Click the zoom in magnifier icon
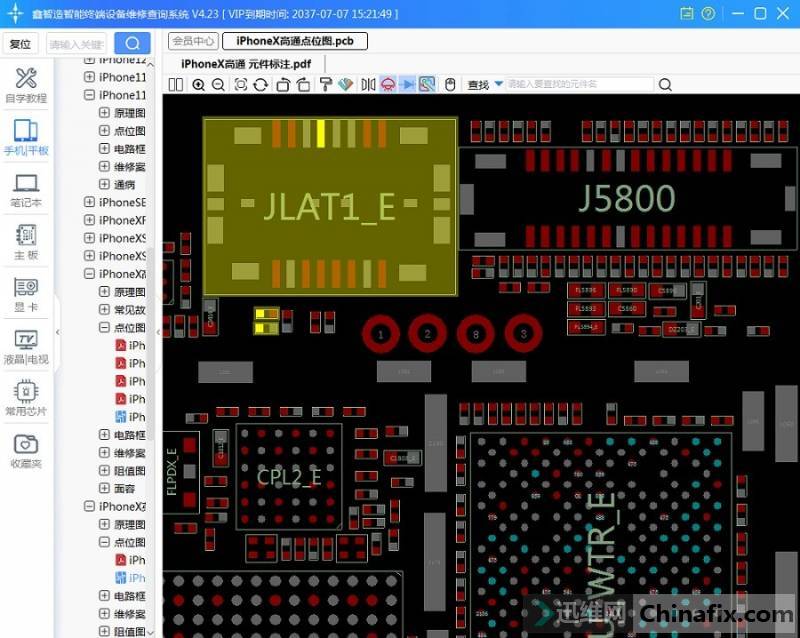 point(198,85)
